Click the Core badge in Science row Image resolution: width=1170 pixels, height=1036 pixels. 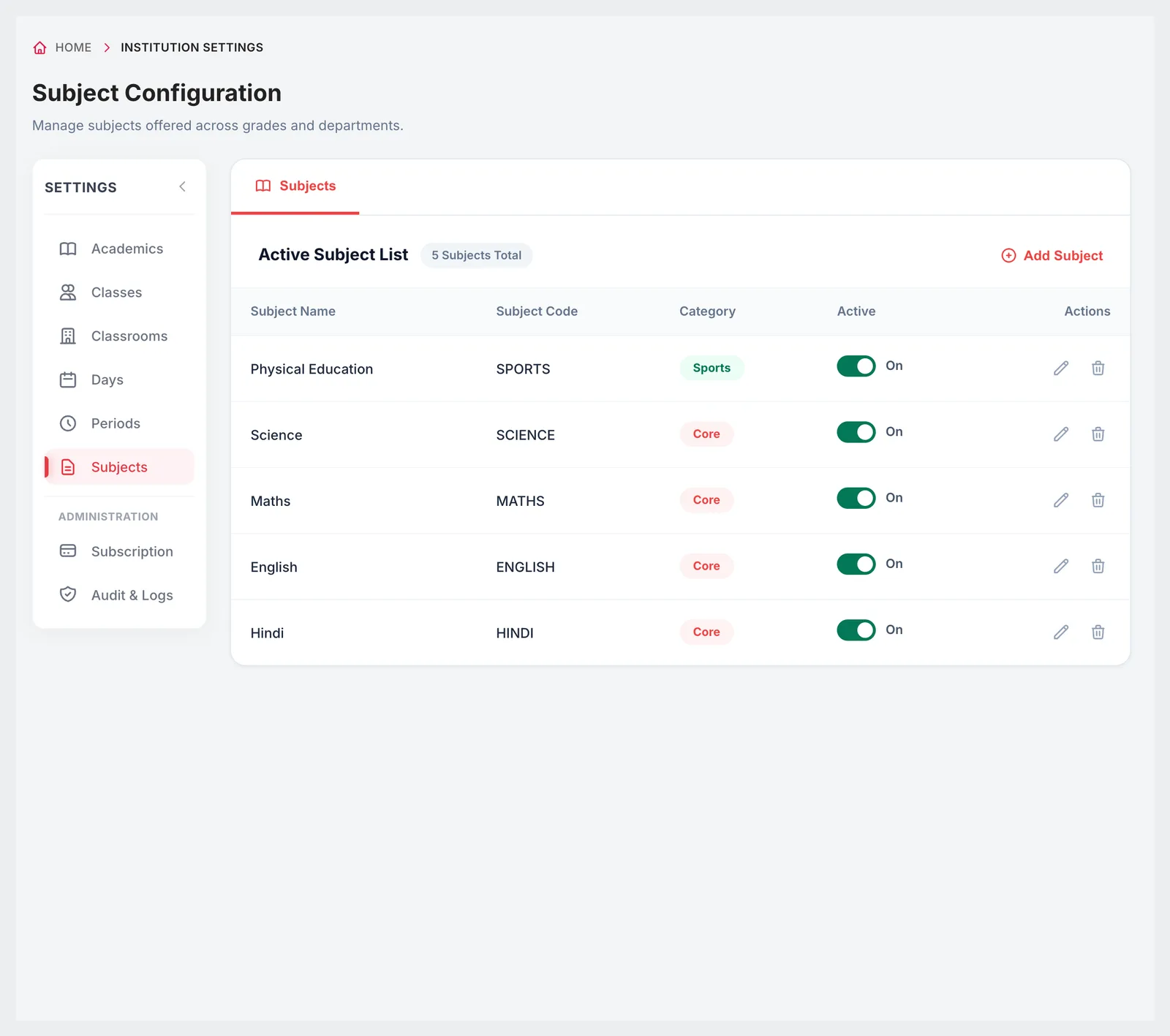tap(706, 434)
